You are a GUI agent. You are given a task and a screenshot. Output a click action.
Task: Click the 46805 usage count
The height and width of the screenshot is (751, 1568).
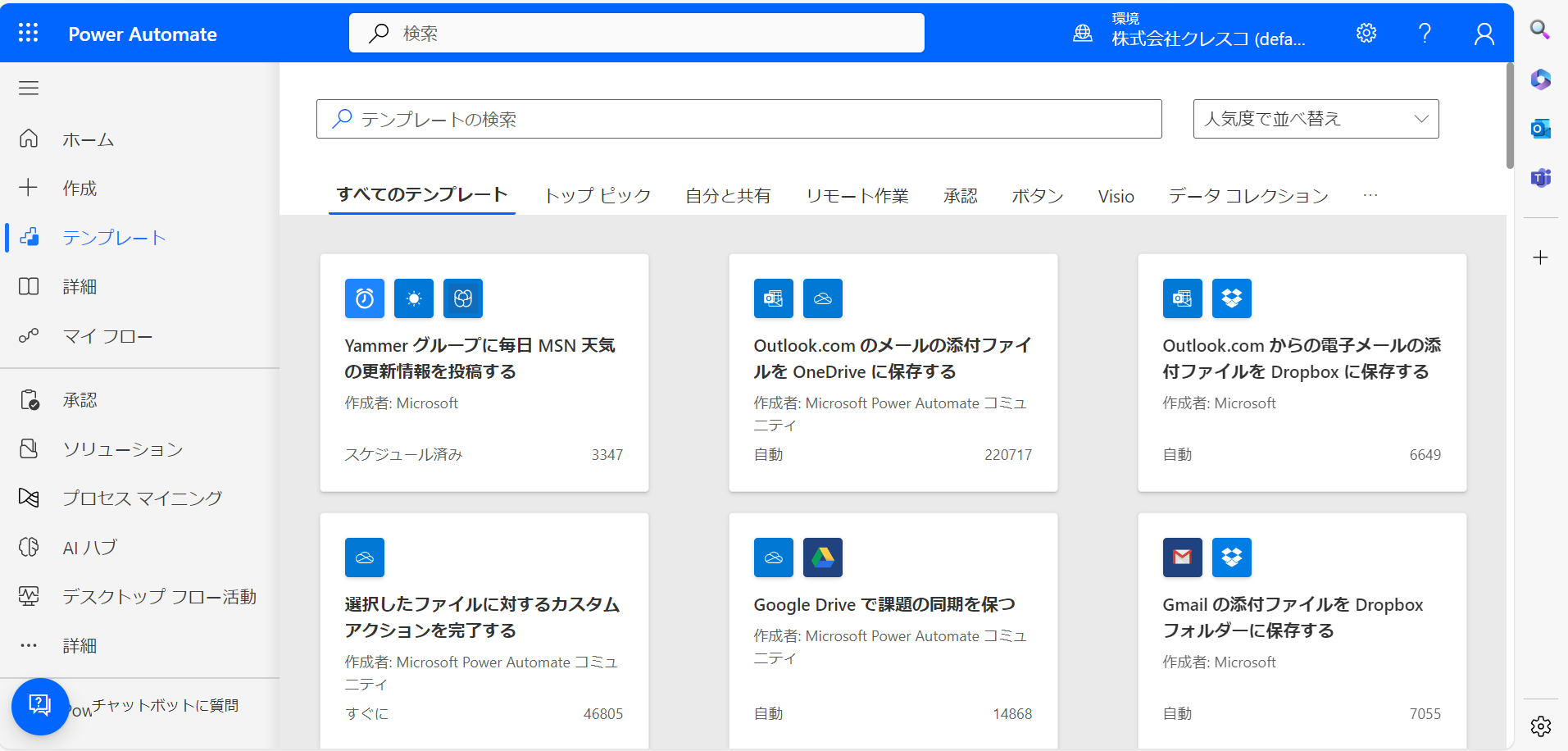603,714
